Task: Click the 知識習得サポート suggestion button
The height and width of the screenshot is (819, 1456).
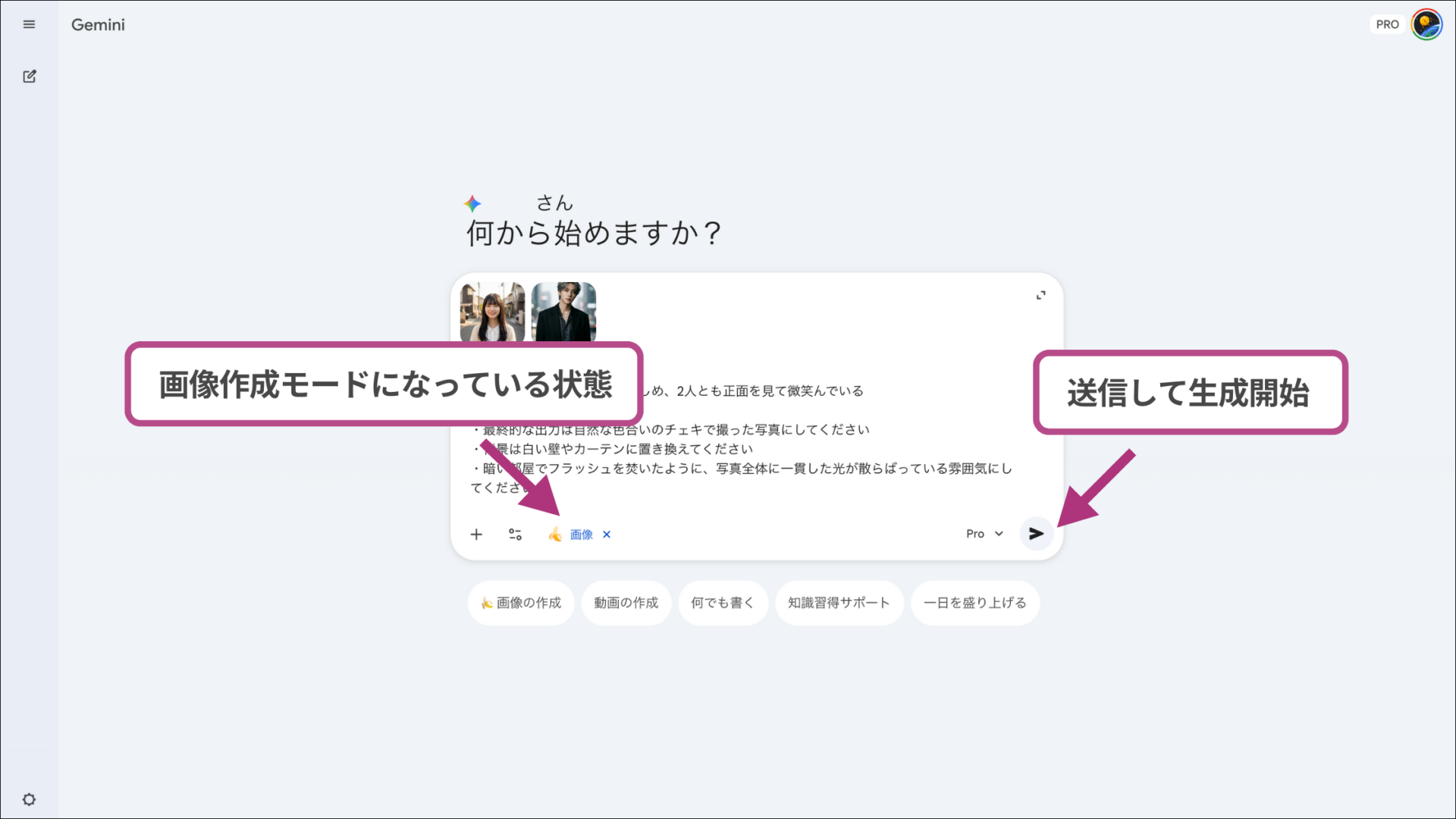Action: click(839, 602)
